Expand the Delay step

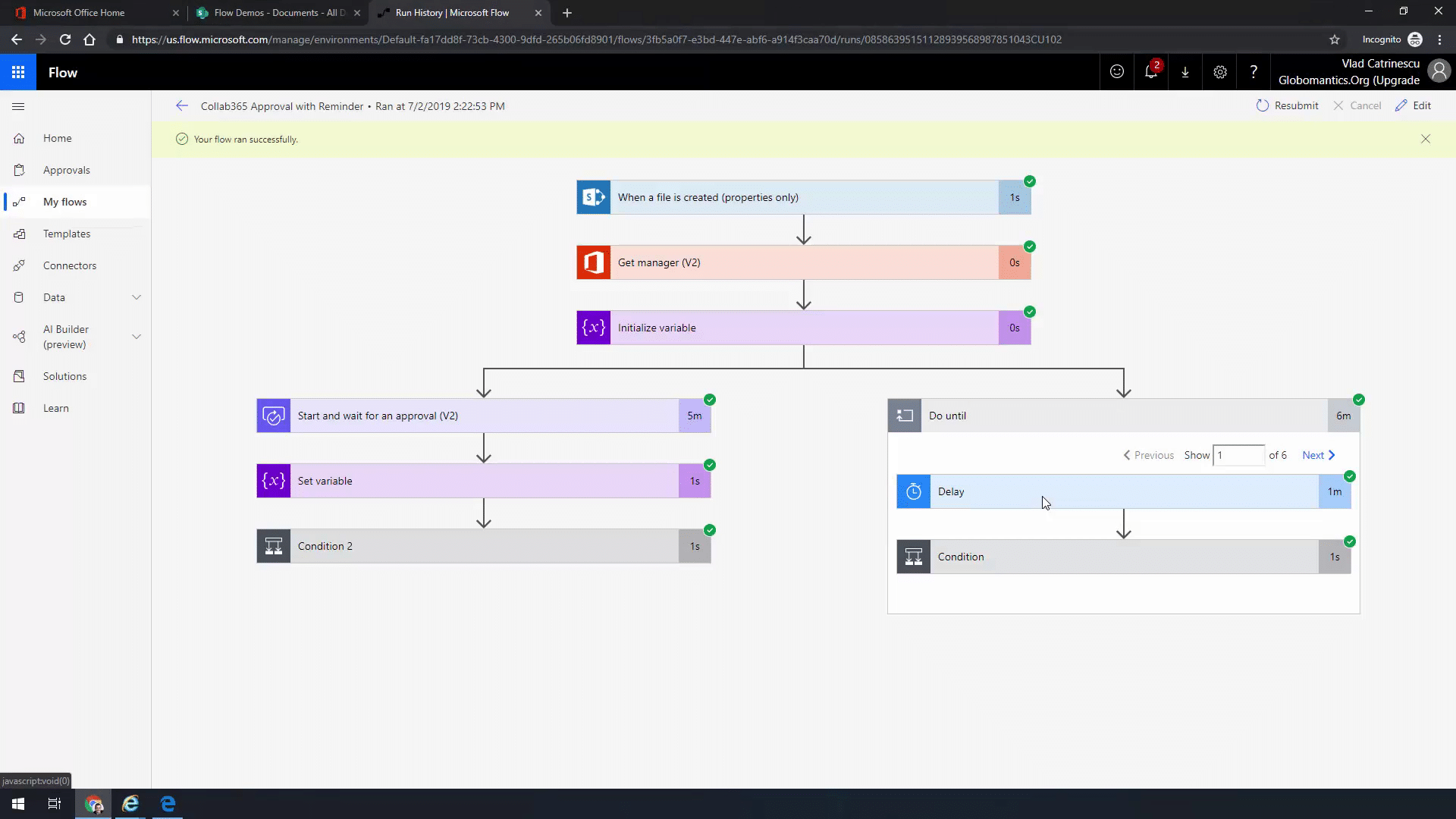click(x=1124, y=491)
